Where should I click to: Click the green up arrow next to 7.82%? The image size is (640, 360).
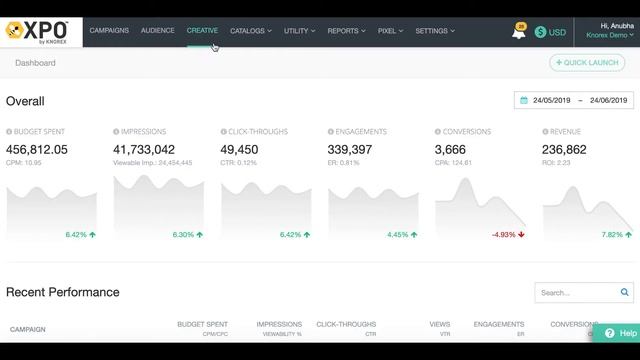pyautogui.click(x=629, y=235)
